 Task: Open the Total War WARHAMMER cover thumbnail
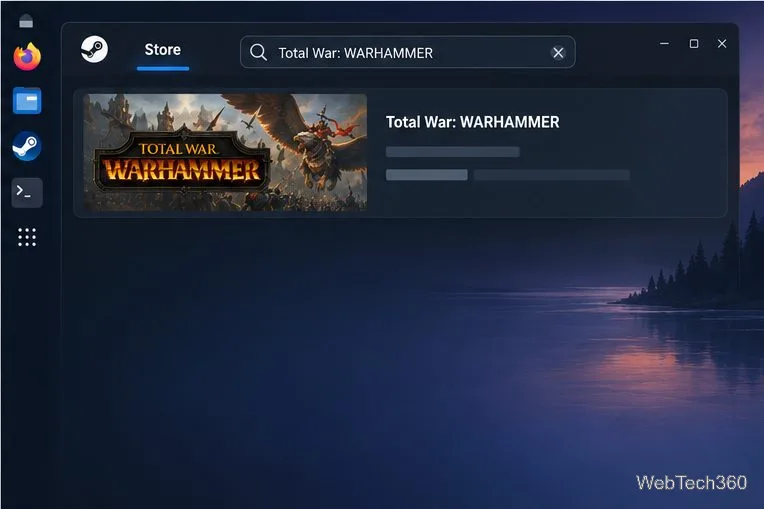coord(225,152)
